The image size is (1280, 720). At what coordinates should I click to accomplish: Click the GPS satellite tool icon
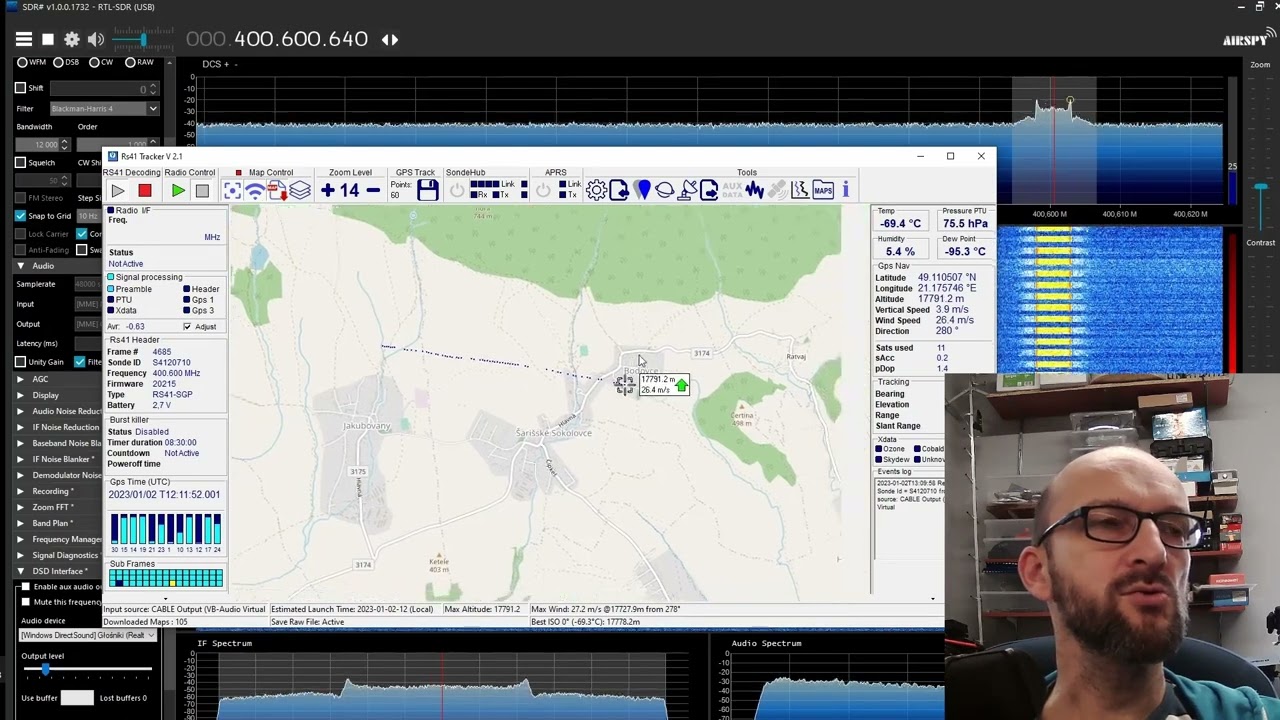tap(777, 190)
